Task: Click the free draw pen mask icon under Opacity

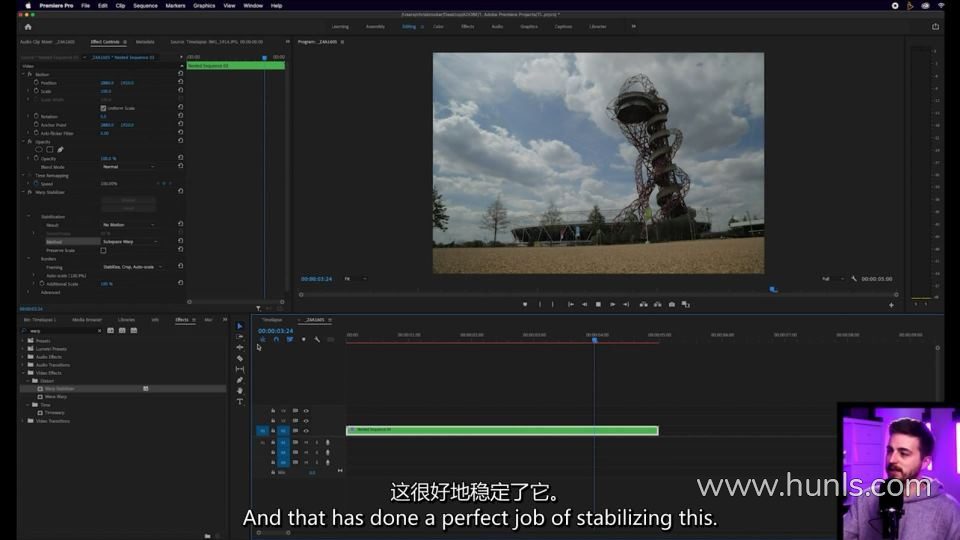Action: click(x=61, y=150)
